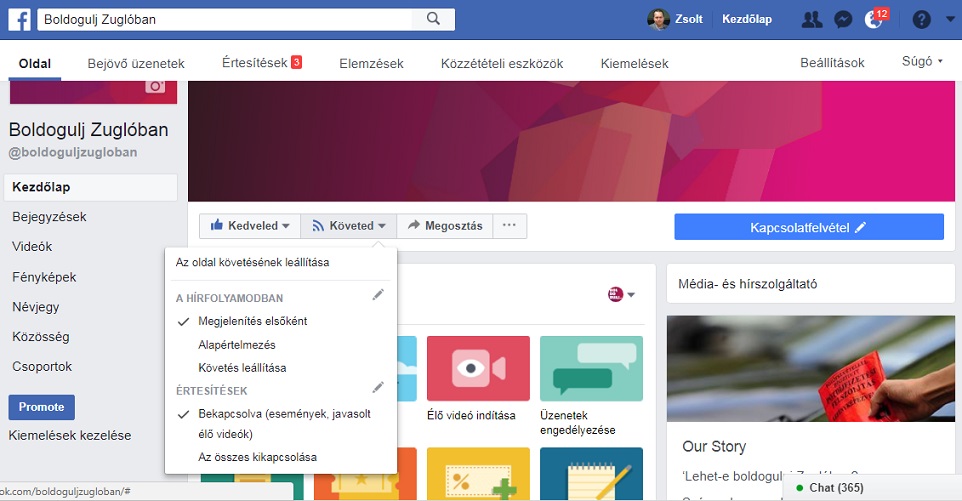Choose Az oldal követésének leállítása
The image size is (962, 501).
pyautogui.click(x=252, y=262)
